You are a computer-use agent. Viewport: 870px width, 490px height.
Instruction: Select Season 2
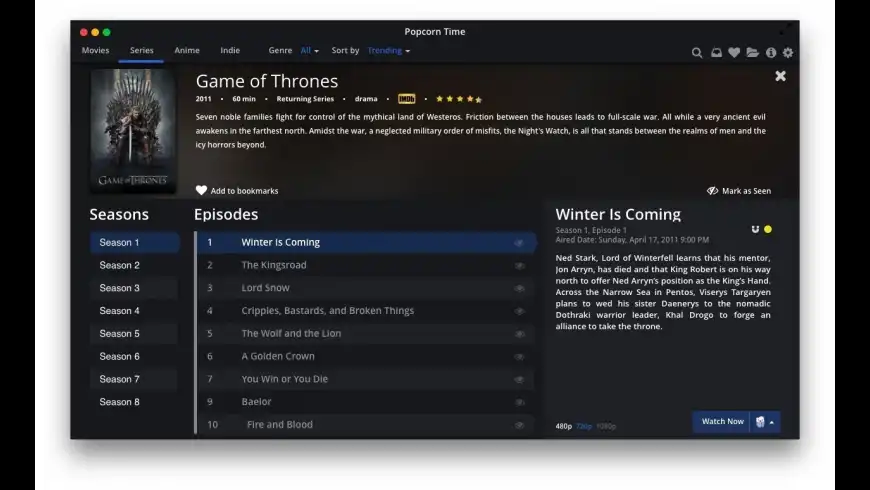point(135,265)
